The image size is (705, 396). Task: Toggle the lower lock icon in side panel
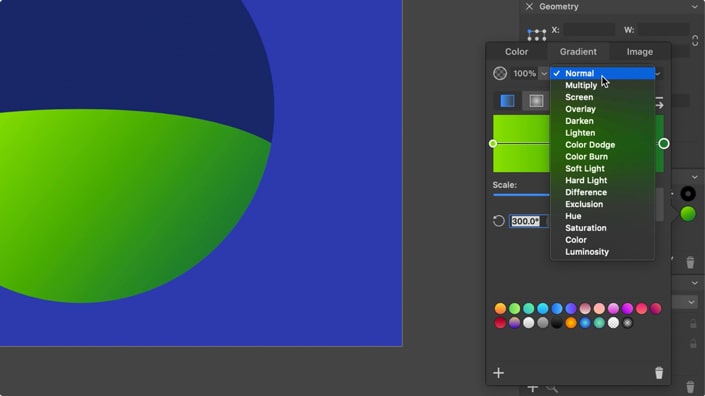(693, 343)
